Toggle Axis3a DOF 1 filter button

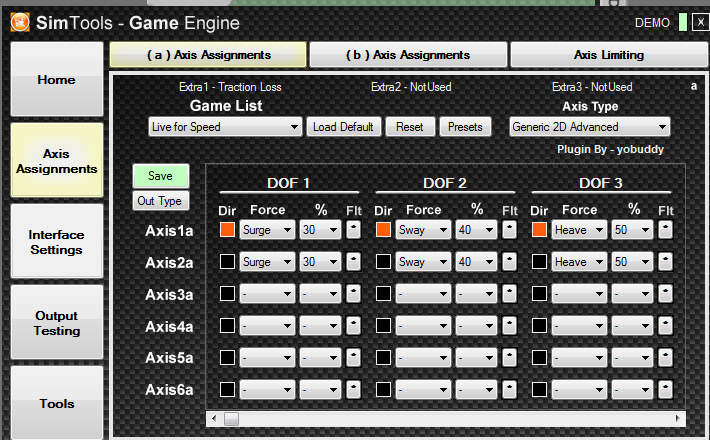[353, 293]
